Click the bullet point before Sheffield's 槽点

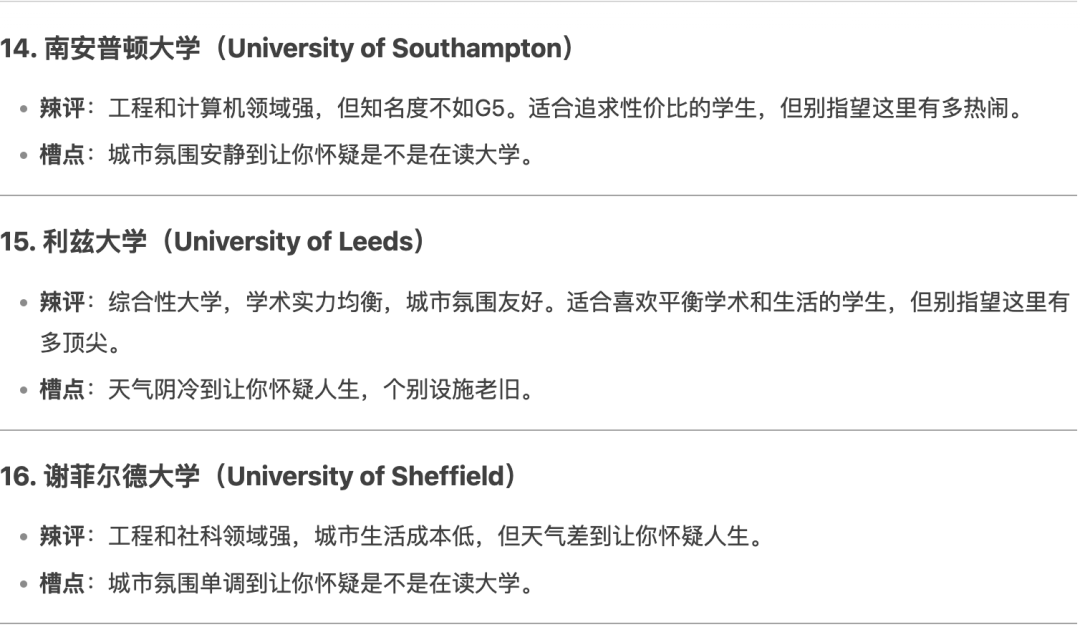point(24,584)
